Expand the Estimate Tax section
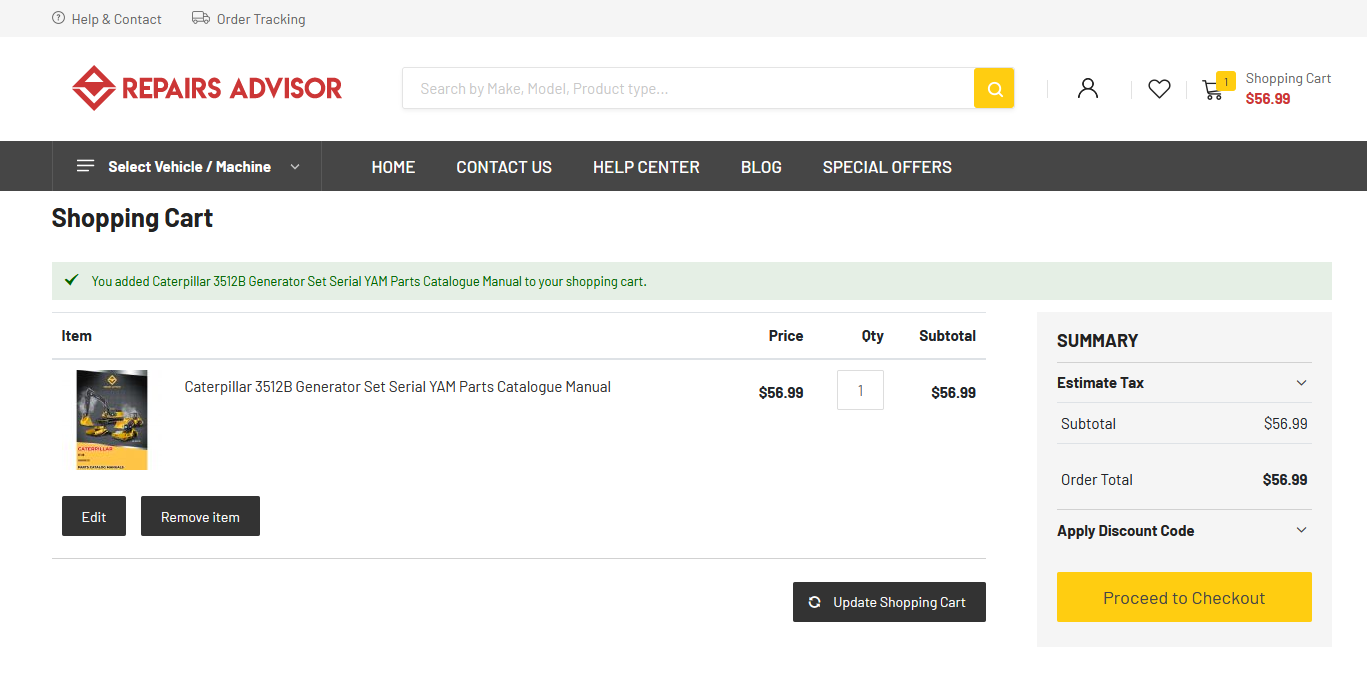Screen dimensions: 1367x678 point(1301,383)
